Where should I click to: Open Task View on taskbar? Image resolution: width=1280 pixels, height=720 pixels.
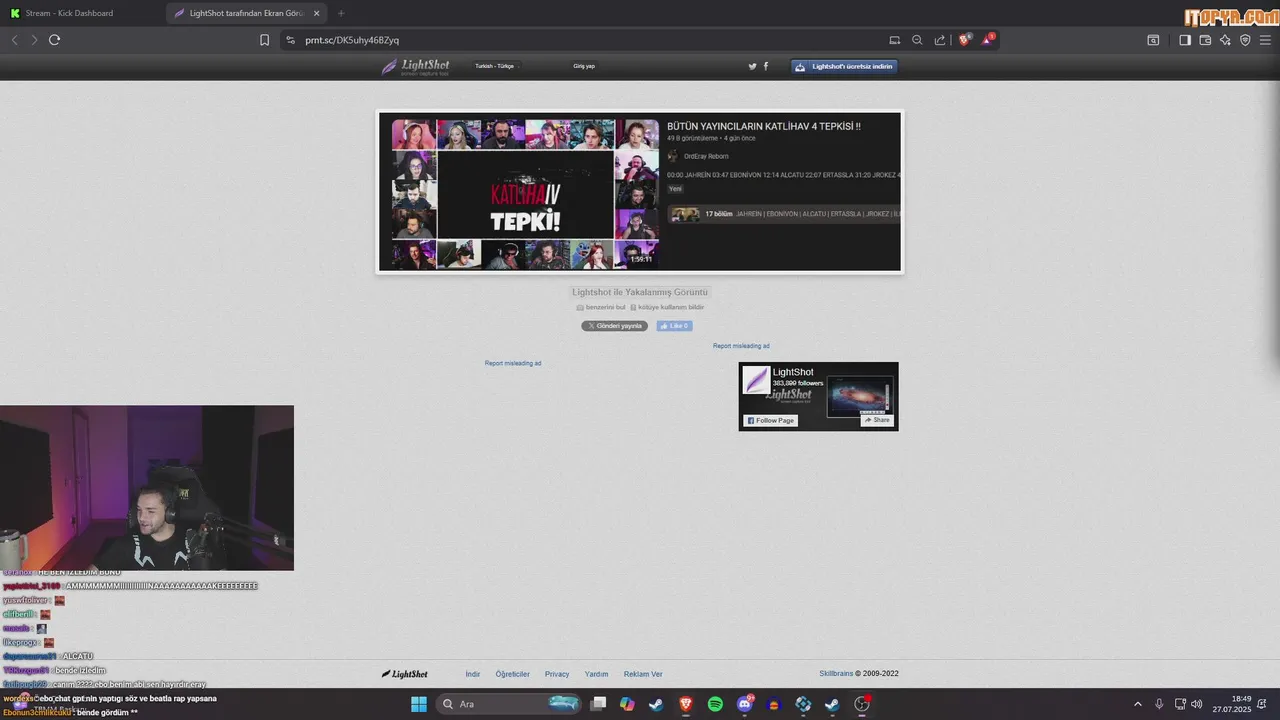(x=598, y=704)
